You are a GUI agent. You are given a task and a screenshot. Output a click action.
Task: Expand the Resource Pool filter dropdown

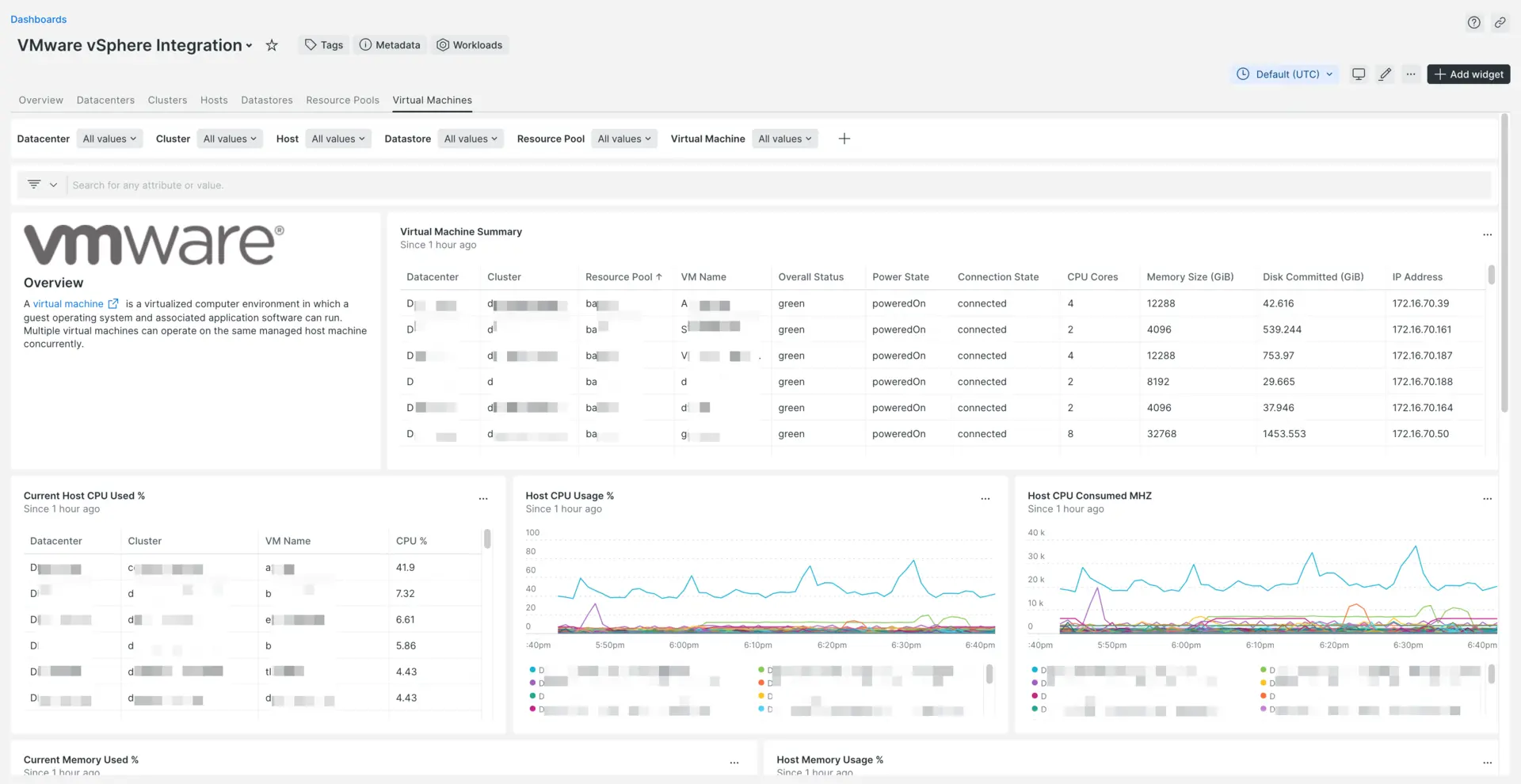[x=623, y=139]
